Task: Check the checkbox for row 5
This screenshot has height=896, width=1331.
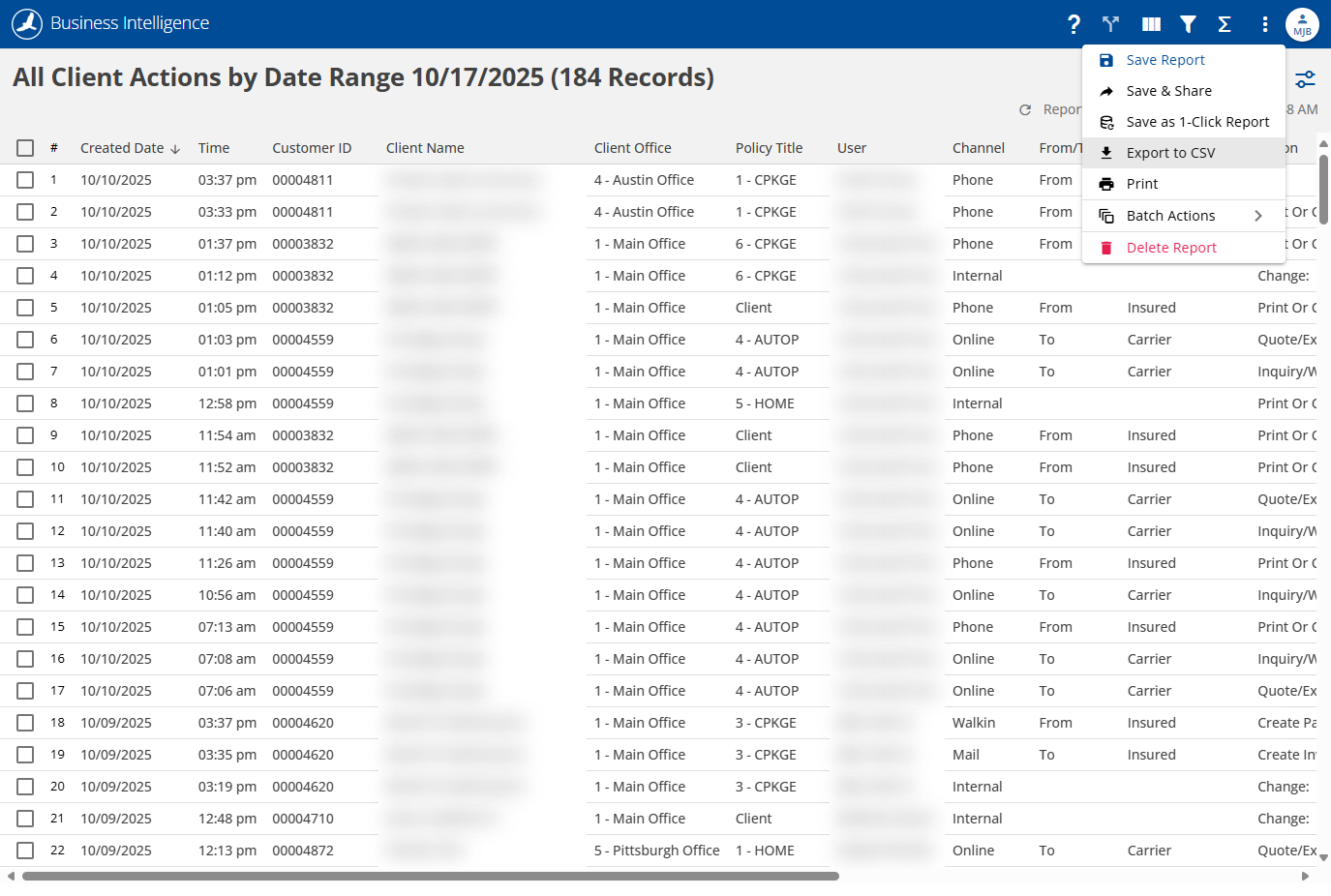Action: (x=25, y=308)
